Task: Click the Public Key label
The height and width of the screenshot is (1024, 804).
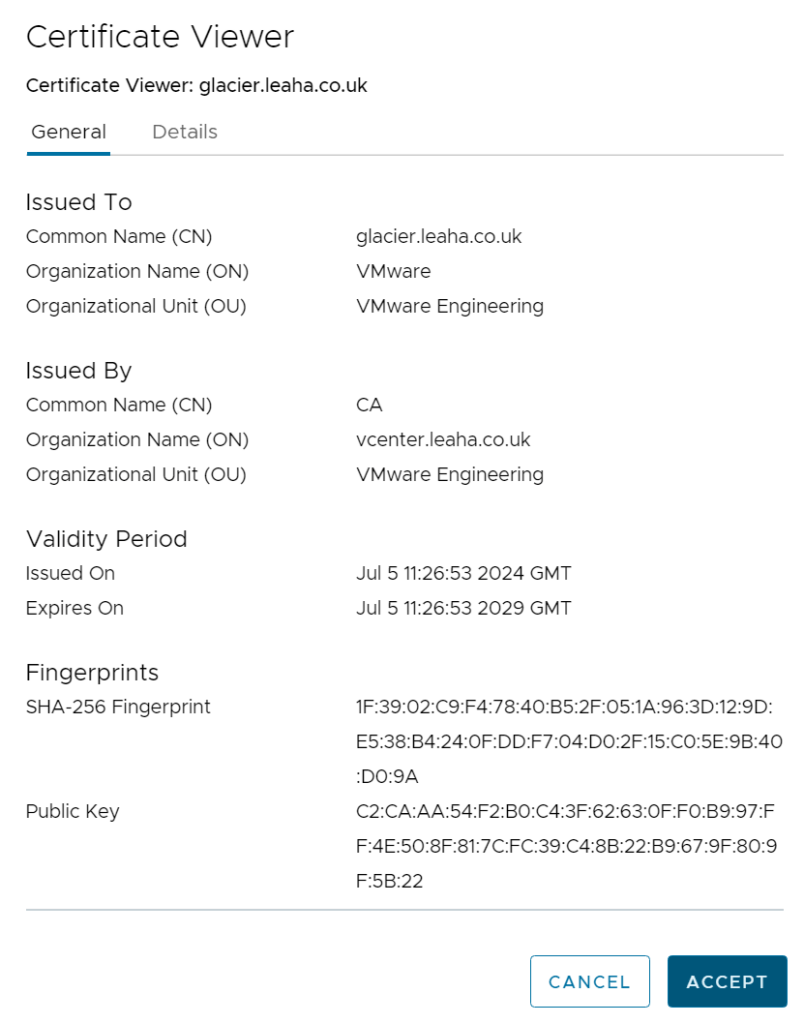Action: coord(72,811)
